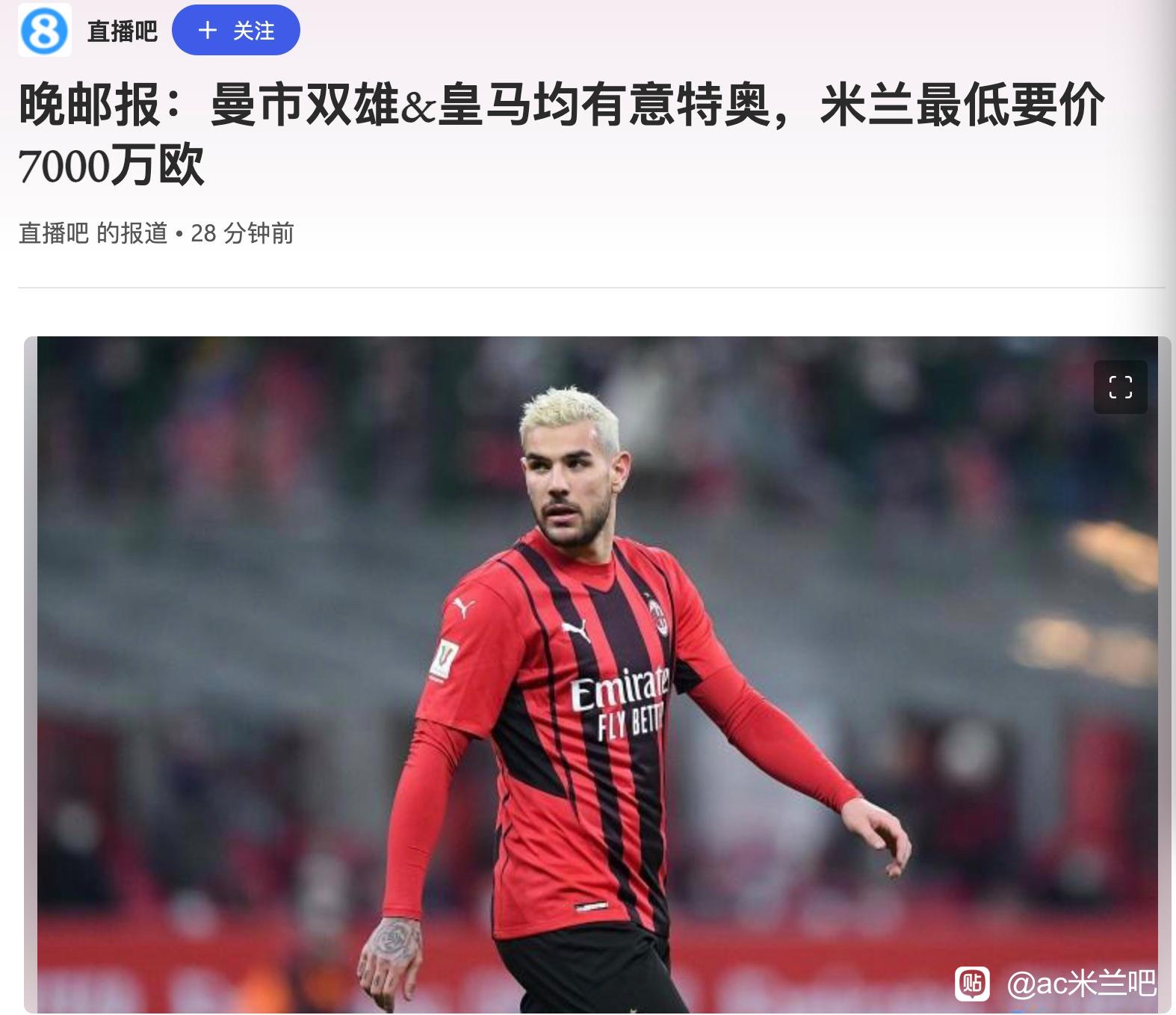1176x1015 pixels.
Task: Click the @ac米兰吧 watermark text
Action: pyautogui.click(x=1081, y=983)
